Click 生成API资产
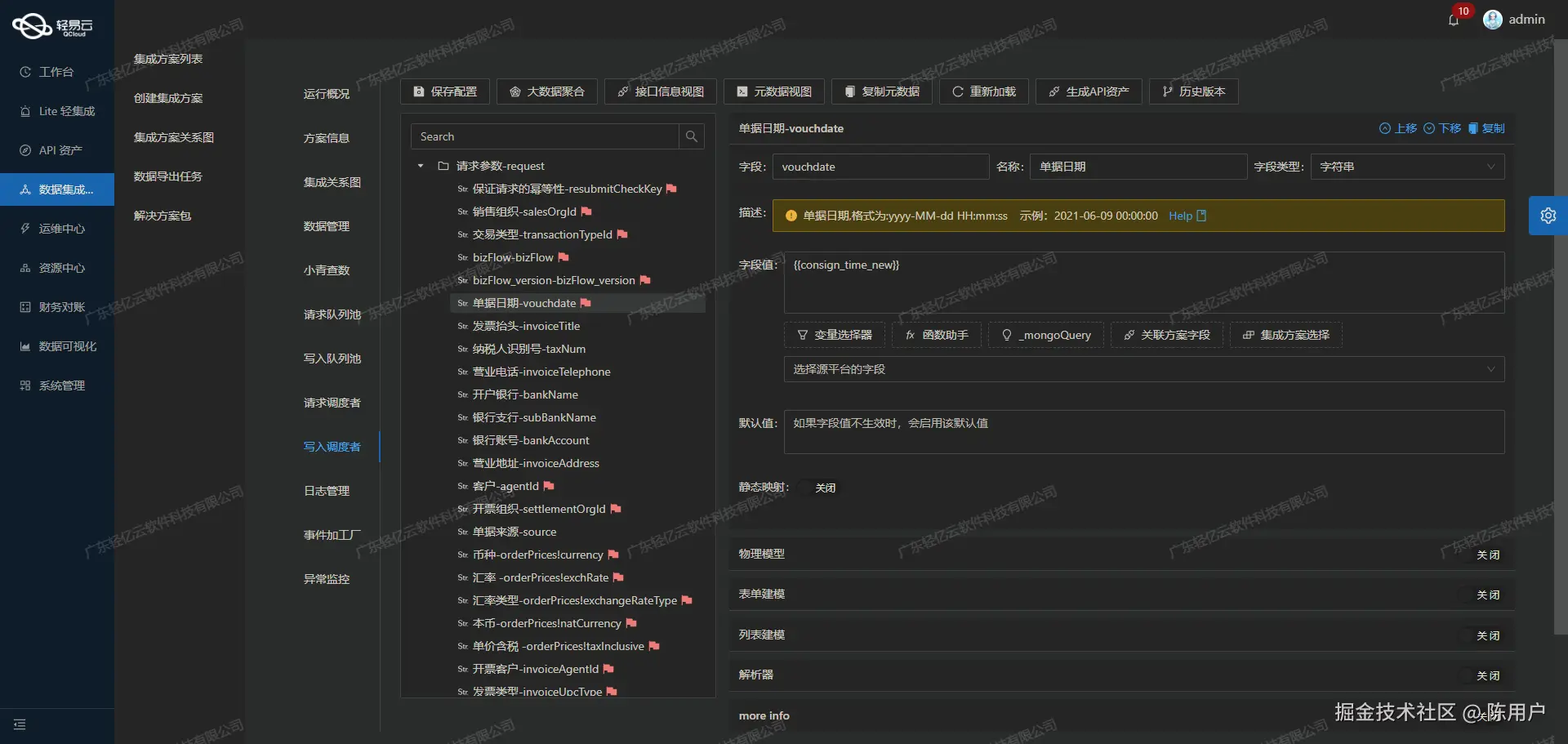 pos(1089,91)
